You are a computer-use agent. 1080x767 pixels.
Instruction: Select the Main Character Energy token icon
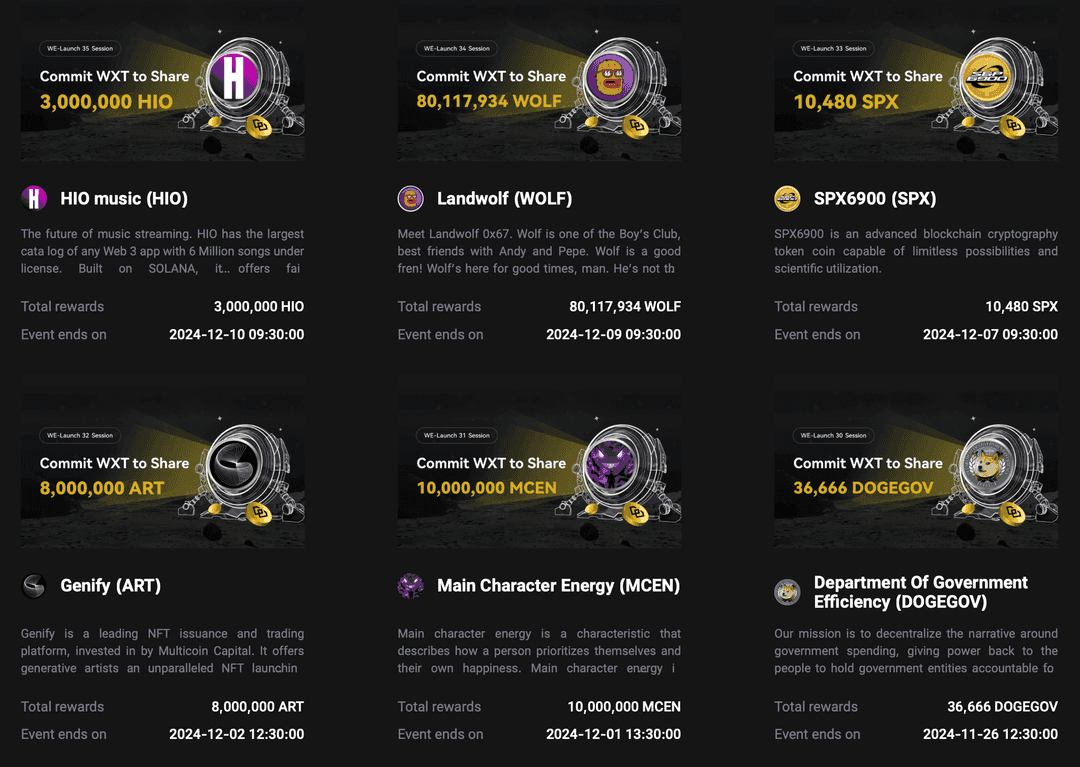point(410,586)
